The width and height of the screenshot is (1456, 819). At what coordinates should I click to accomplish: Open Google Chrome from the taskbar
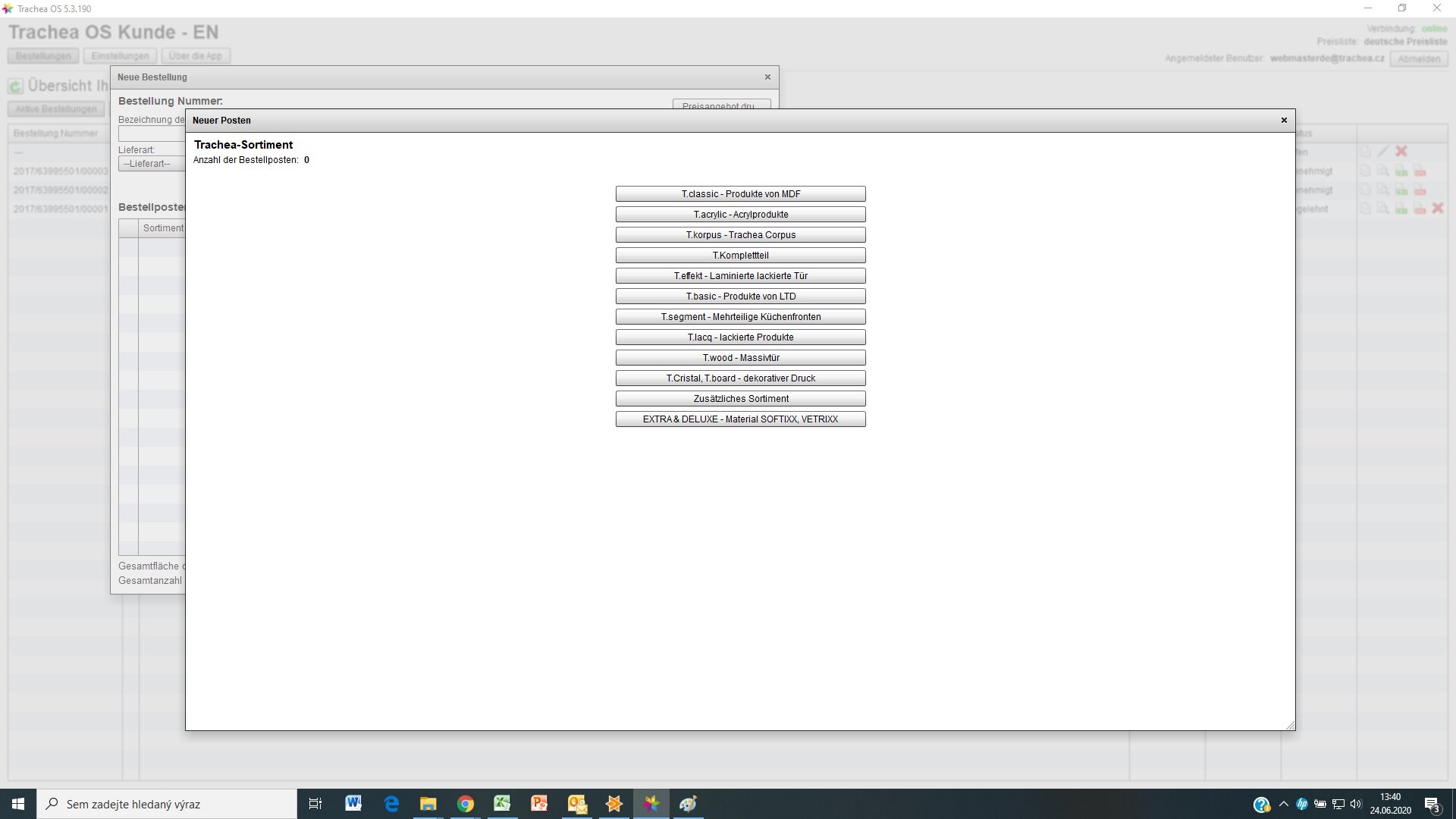(x=466, y=804)
